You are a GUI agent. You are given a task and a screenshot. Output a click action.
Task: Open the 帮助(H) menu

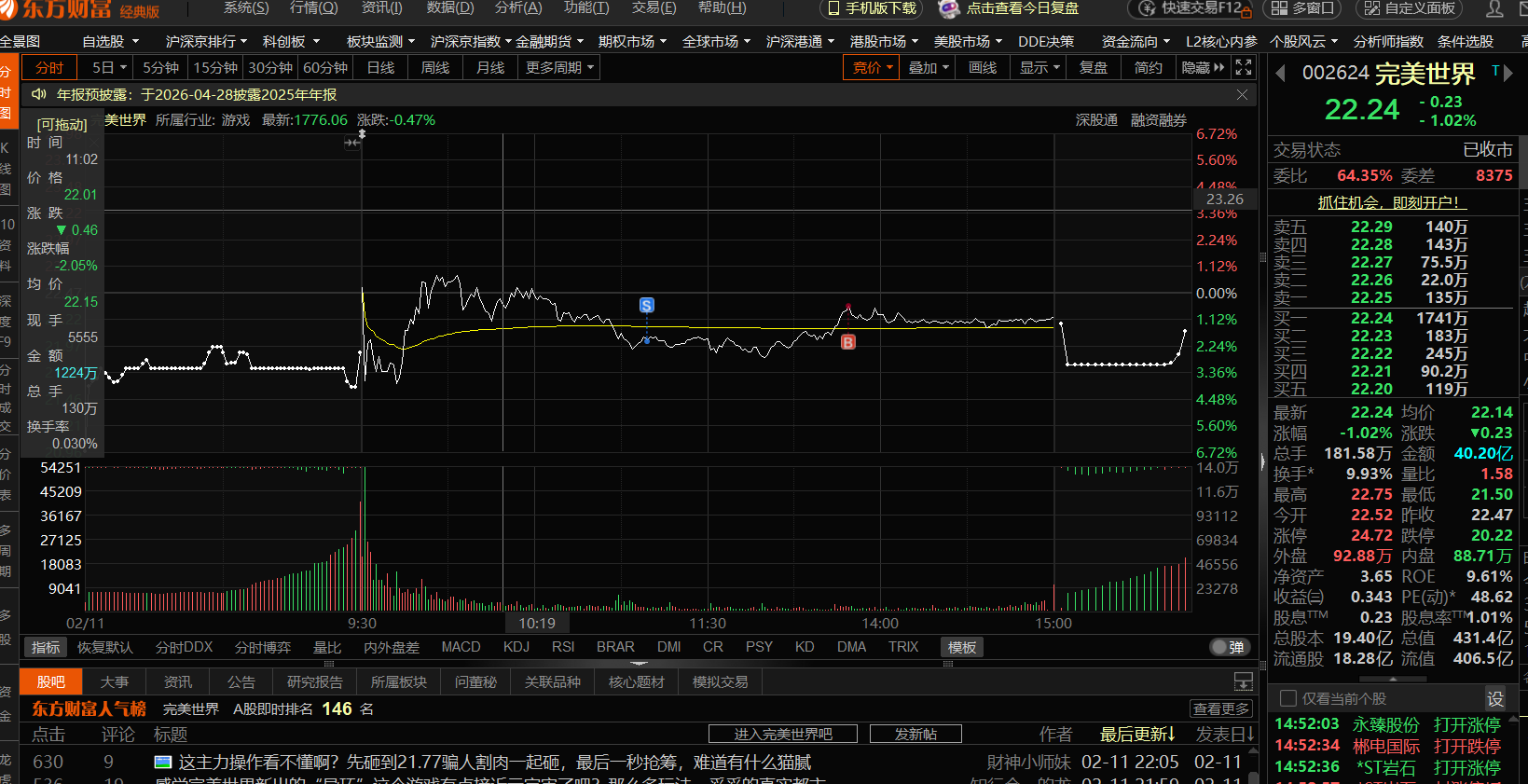coord(723,7)
